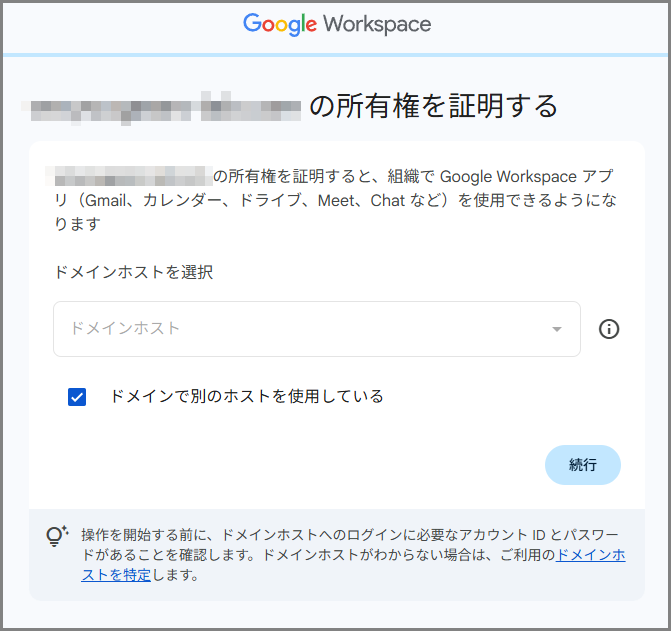The image size is (671, 631).
Task: Open the ドメインホストを特定 link
Action: coord(590,555)
